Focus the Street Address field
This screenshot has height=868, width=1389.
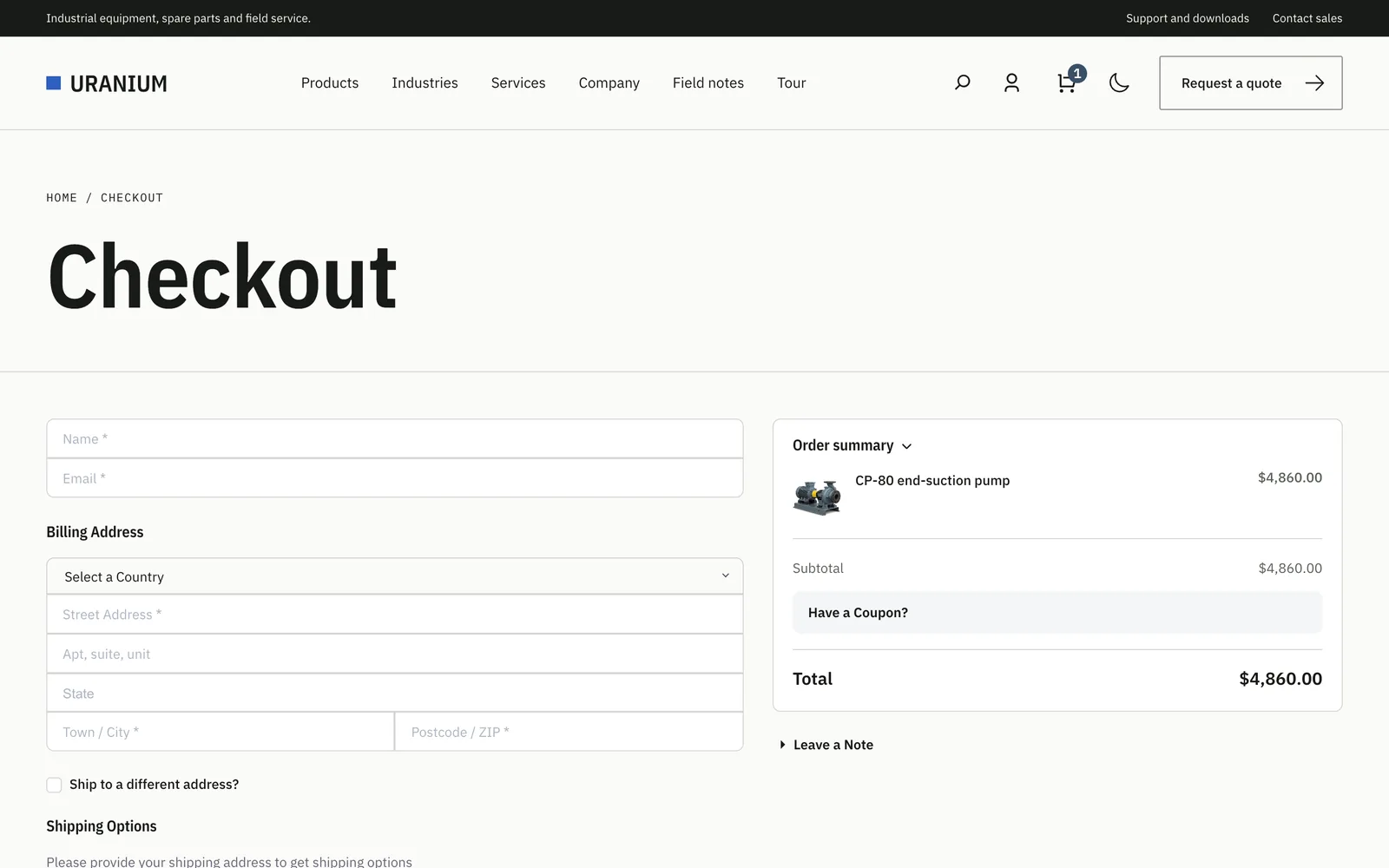click(x=395, y=615)
